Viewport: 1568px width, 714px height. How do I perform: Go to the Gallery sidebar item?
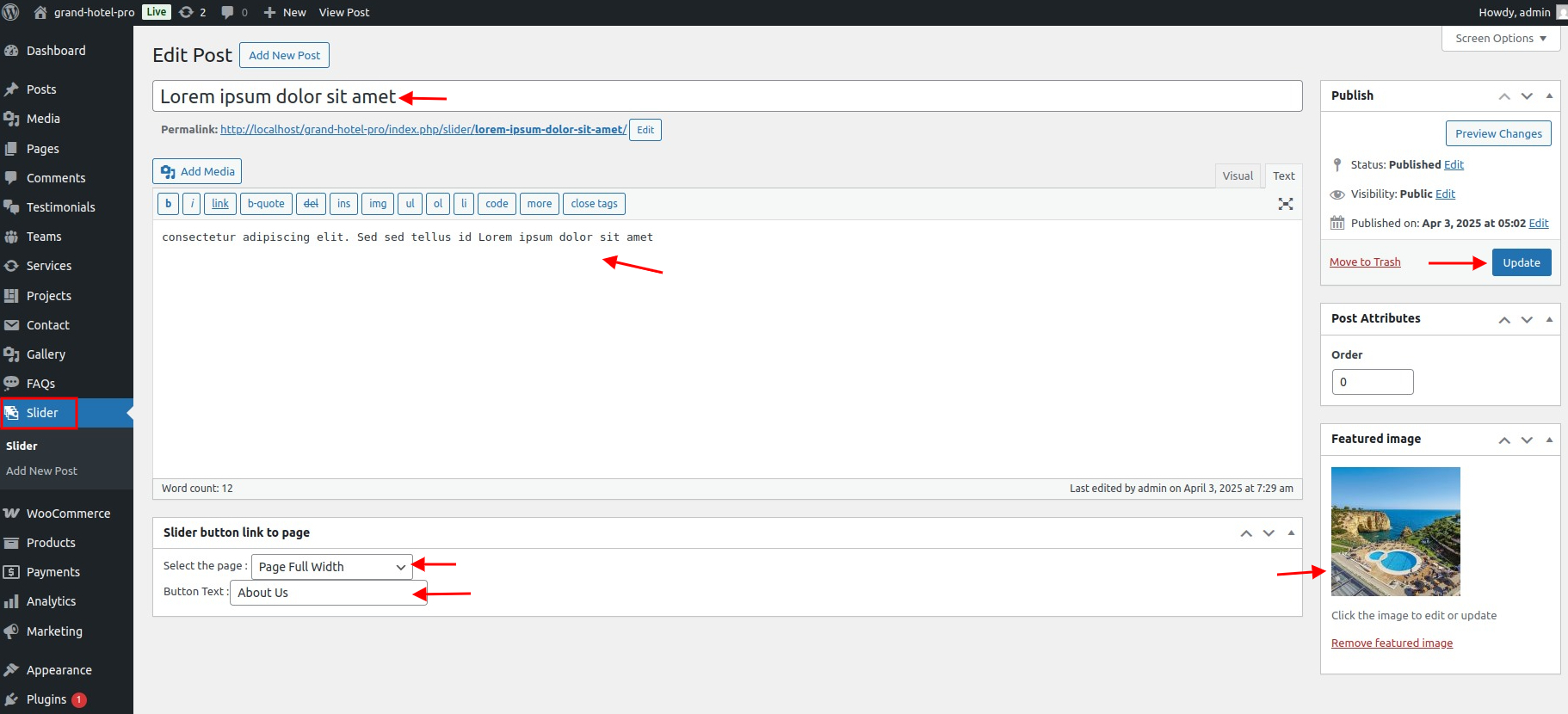(x=46, y=354)
